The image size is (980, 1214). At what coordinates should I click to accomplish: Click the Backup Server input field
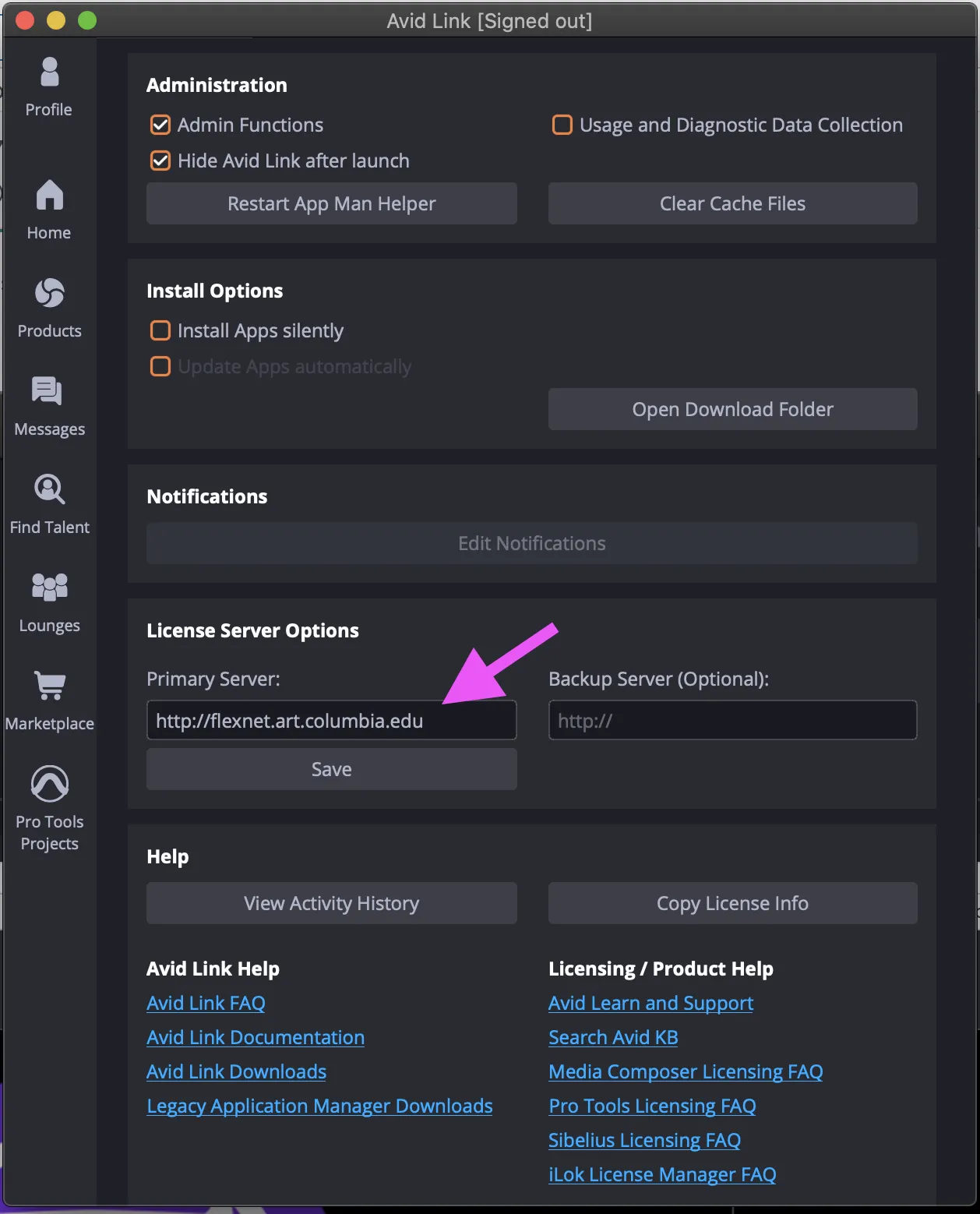[x=733, y=720]
